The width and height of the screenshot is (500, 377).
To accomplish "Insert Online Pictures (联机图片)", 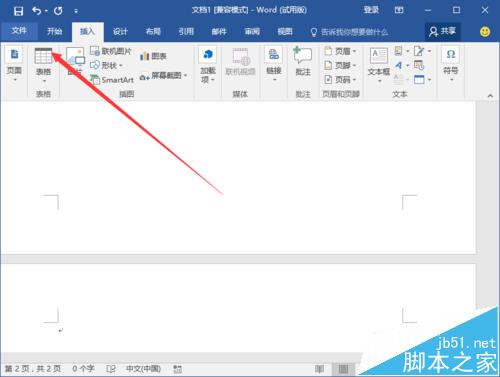I will pyautogui.click(x=111, y=51).
